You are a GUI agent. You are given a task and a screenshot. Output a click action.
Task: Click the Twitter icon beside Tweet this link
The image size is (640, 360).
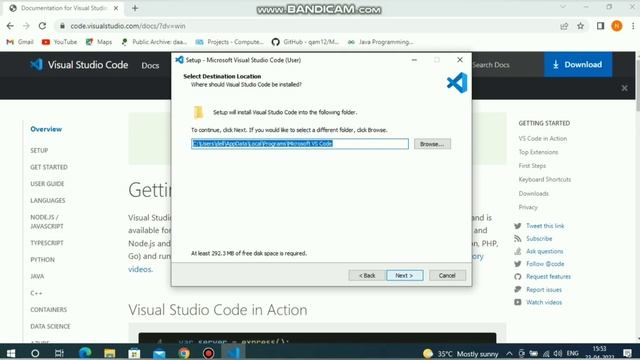point(518,226)
